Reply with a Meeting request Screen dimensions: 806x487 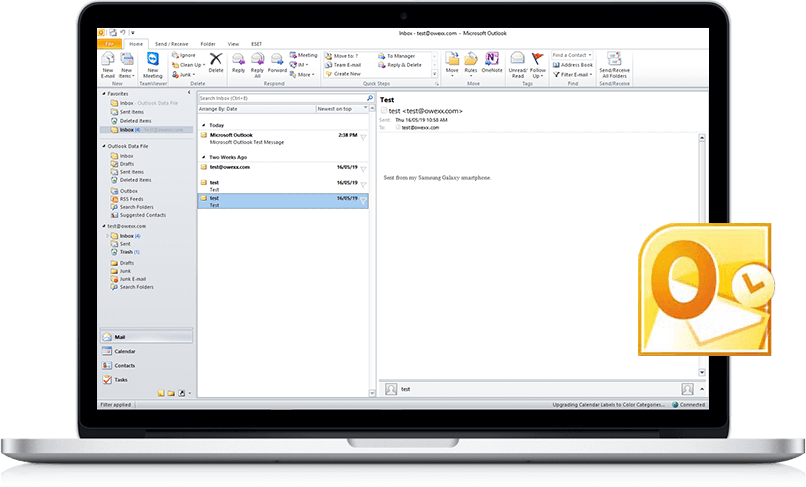[303, 55]
